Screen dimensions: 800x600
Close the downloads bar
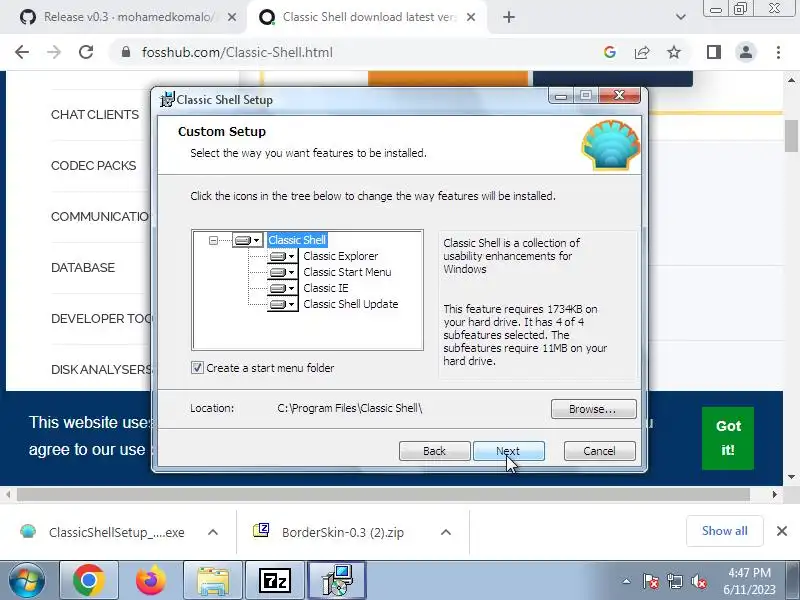tap(782, 531)
